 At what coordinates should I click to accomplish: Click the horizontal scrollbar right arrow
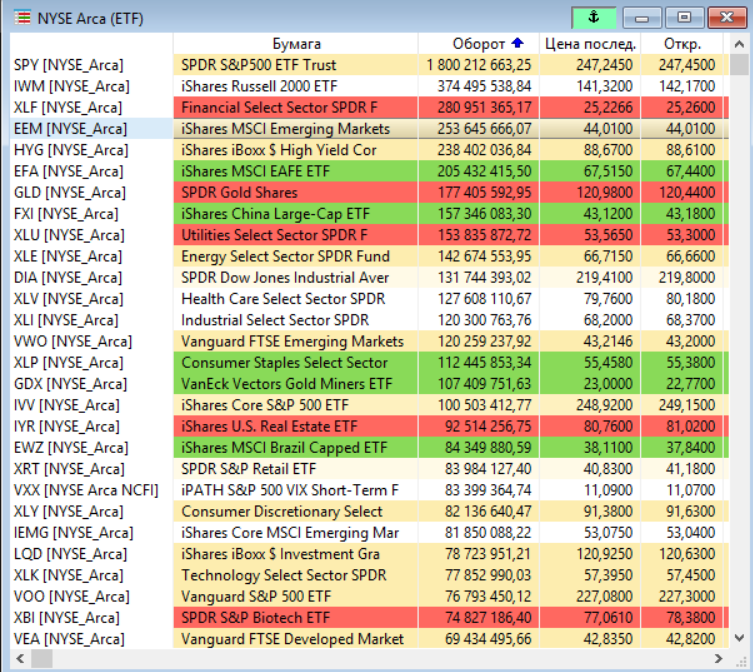716,657
